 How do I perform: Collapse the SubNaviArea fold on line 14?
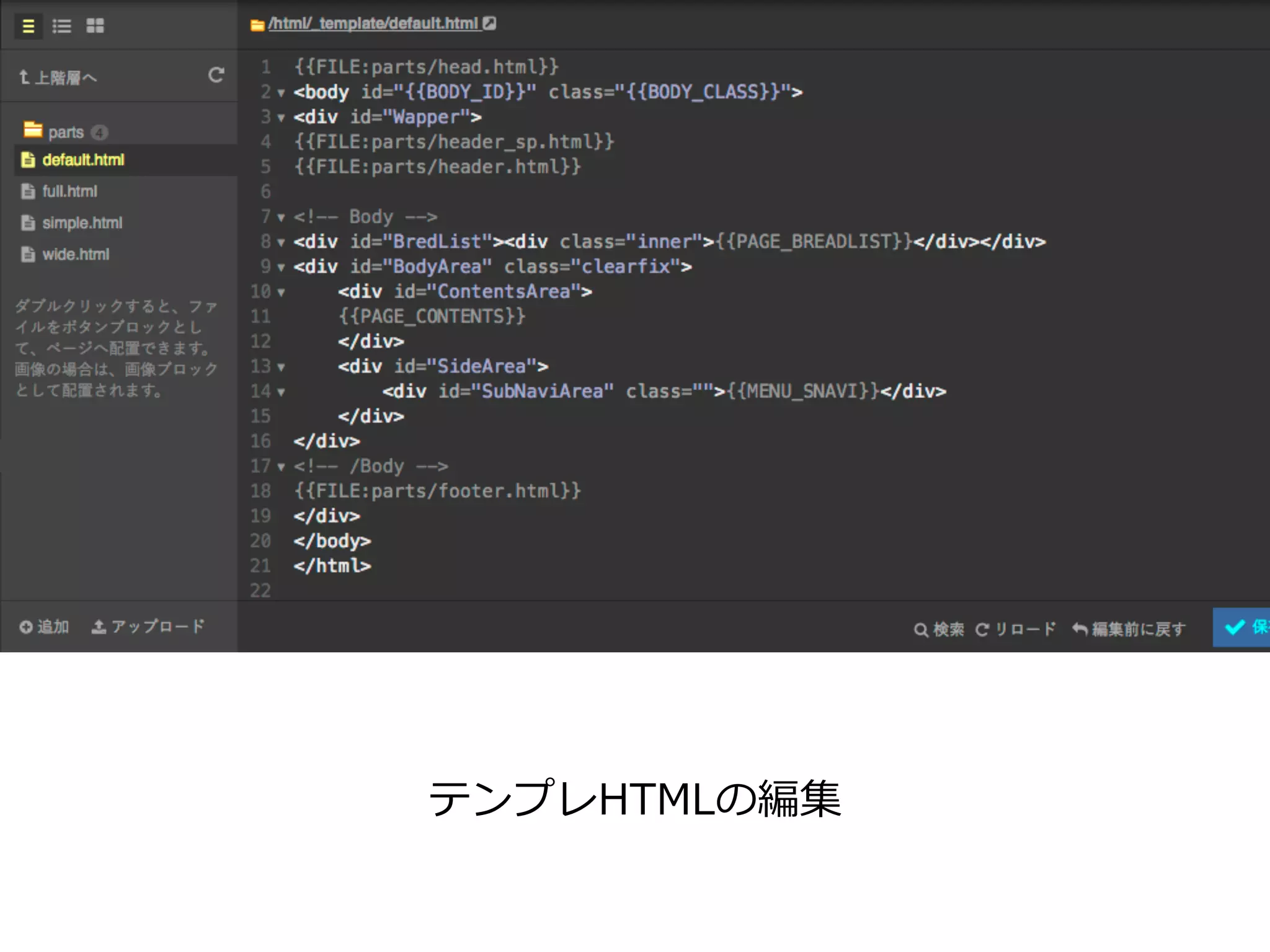coord(281,392)
